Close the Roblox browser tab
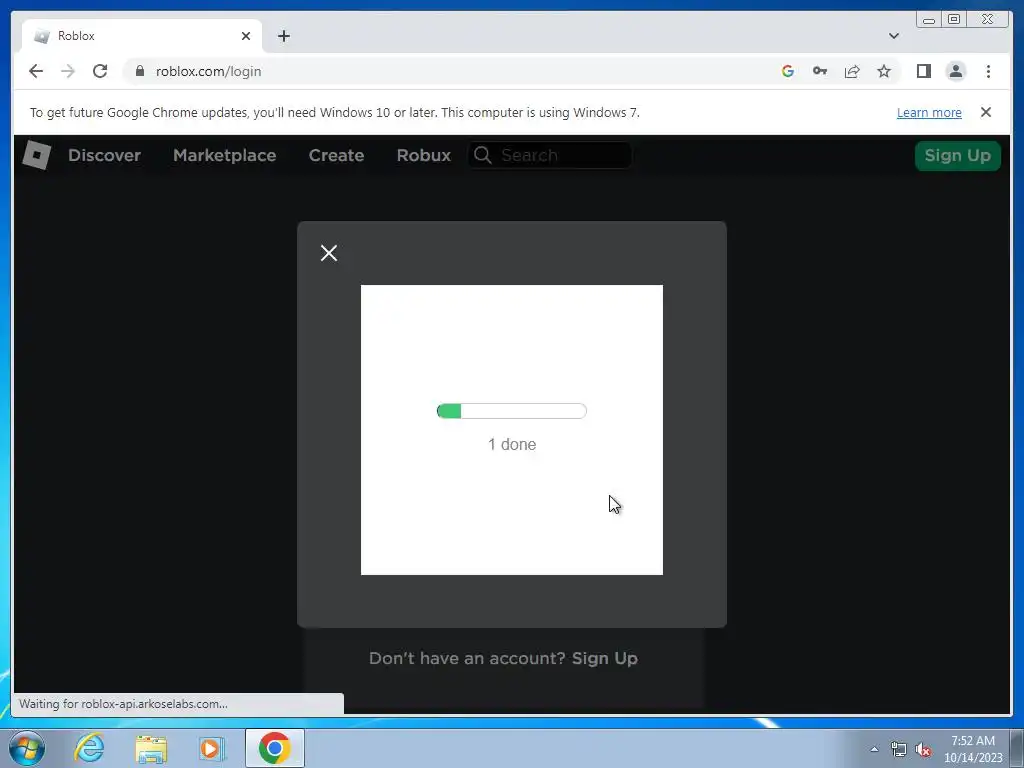This screenshot has height=768, width=1024. point(246,36)
